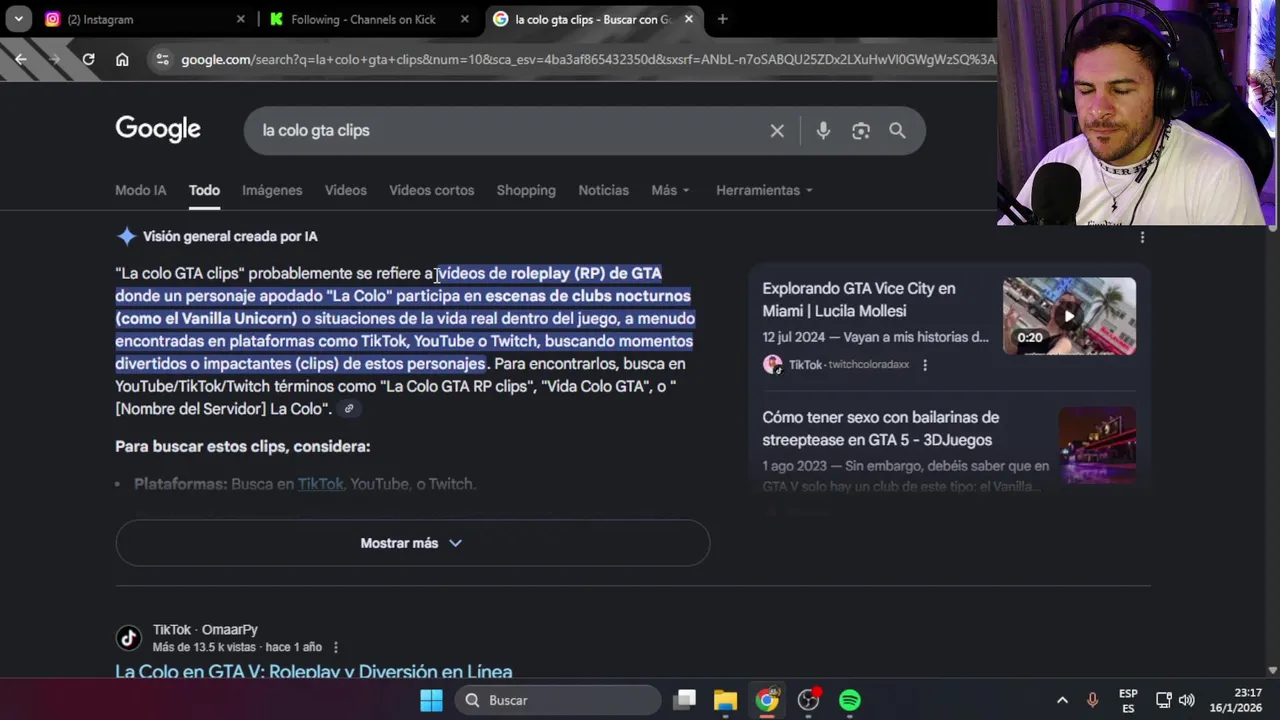Image resolution: width=1280 pixels, height=720 pixels.
Task: Open the Imágenes results tab
Action: pos(272,190)
